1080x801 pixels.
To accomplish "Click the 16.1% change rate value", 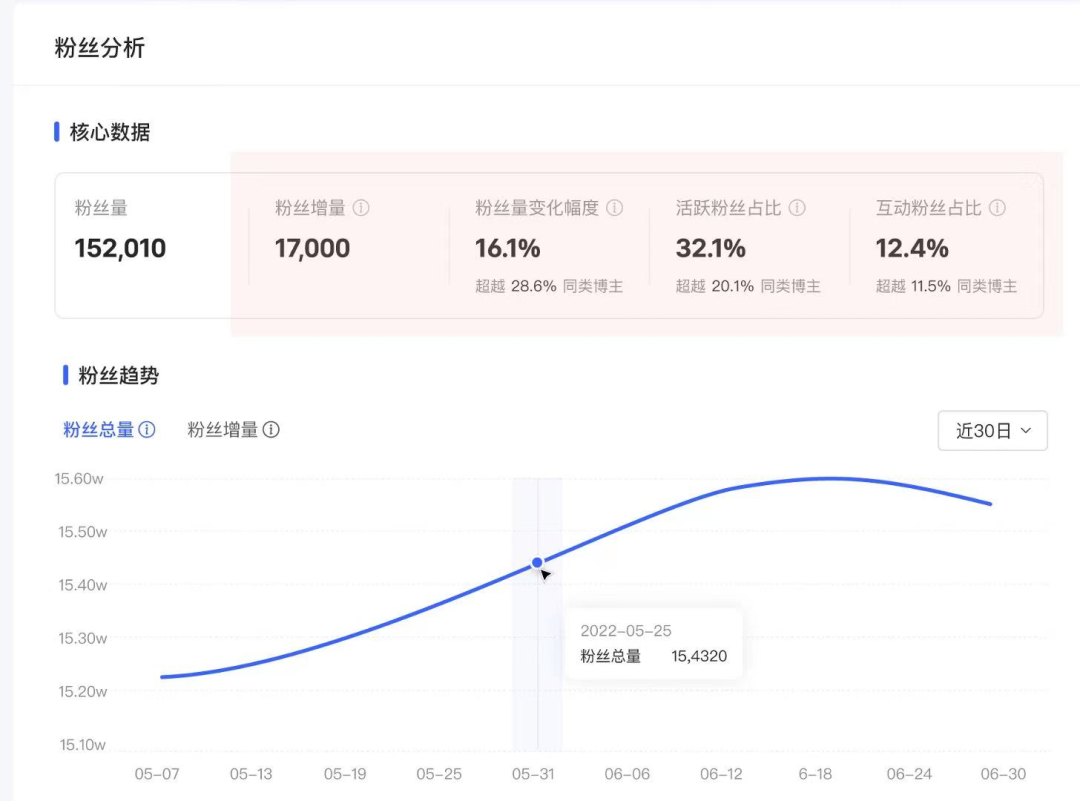I will (x=507, y=248).
